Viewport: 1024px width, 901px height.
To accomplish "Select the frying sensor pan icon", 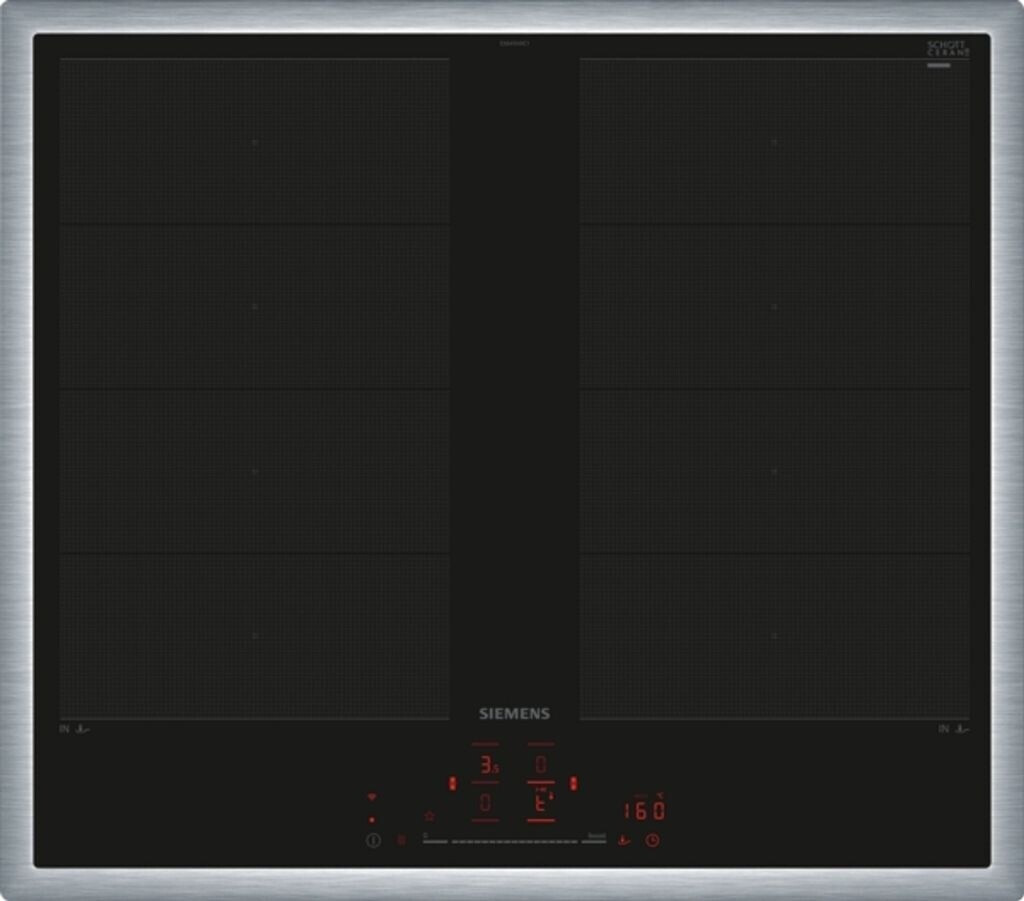I will point(624,840).
